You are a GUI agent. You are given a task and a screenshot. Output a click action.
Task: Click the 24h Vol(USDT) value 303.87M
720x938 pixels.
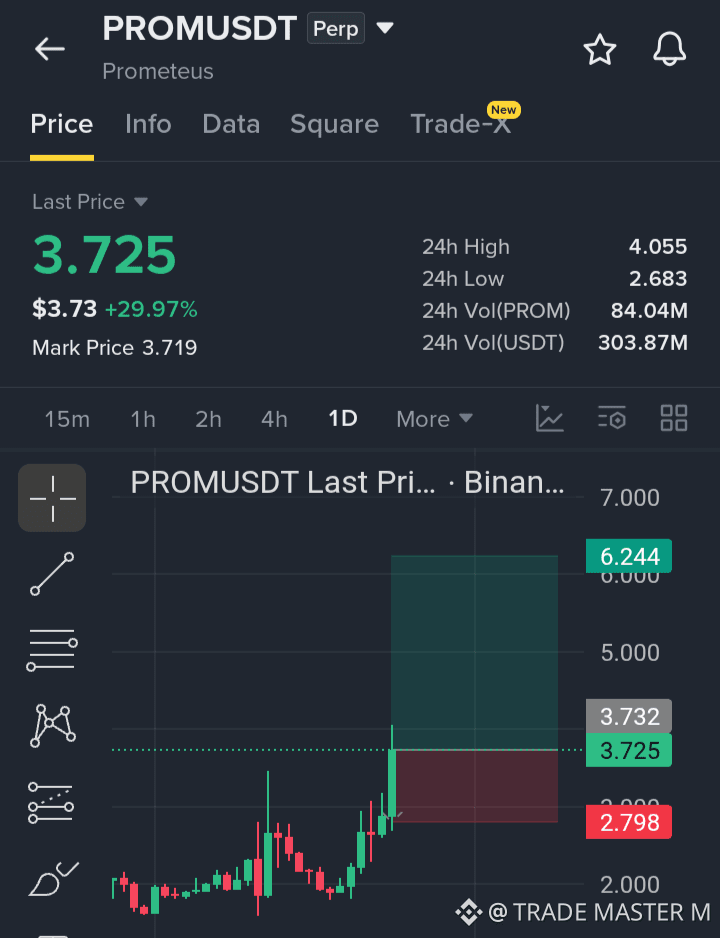(643, 342)
